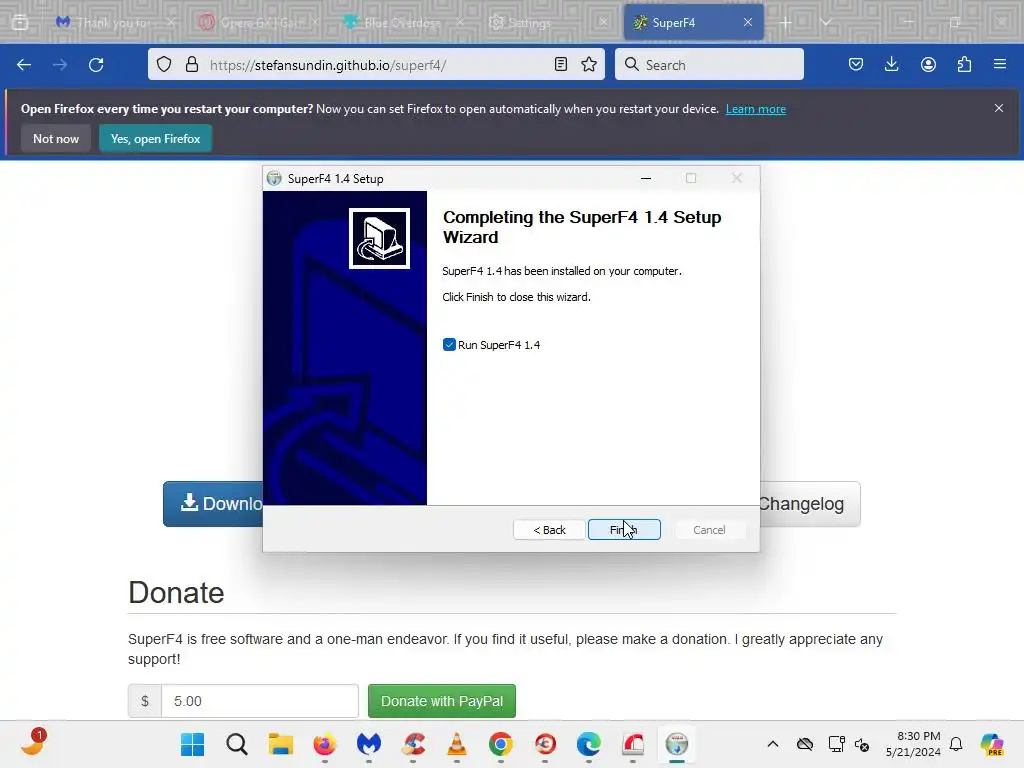Click Donate with PayPal button

441,701
